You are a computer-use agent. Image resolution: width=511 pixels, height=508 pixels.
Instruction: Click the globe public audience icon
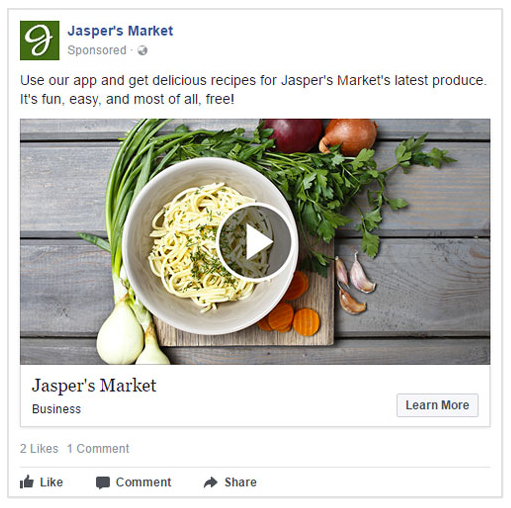click(142, 50)
